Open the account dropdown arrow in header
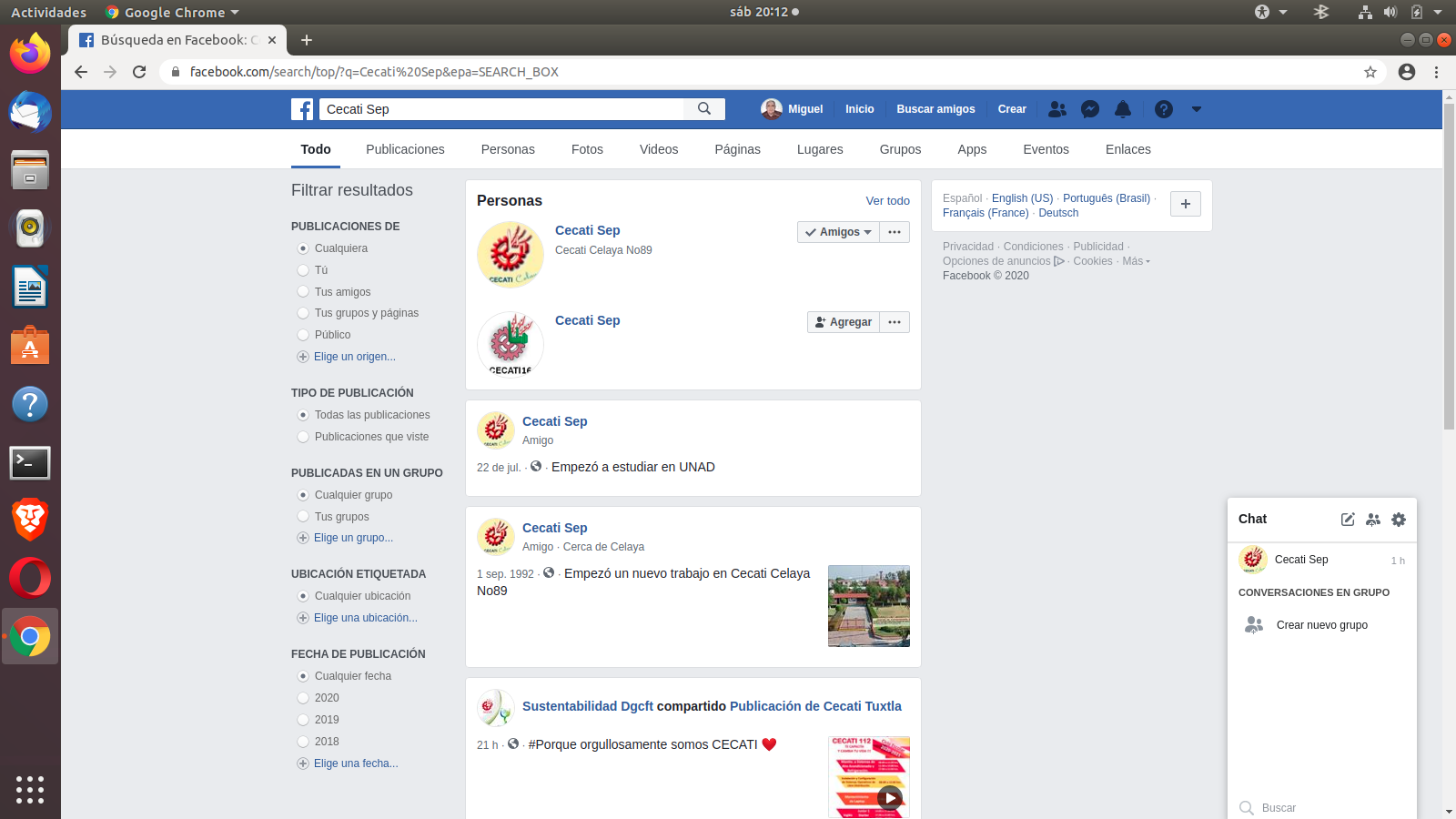 [1197, 109]
